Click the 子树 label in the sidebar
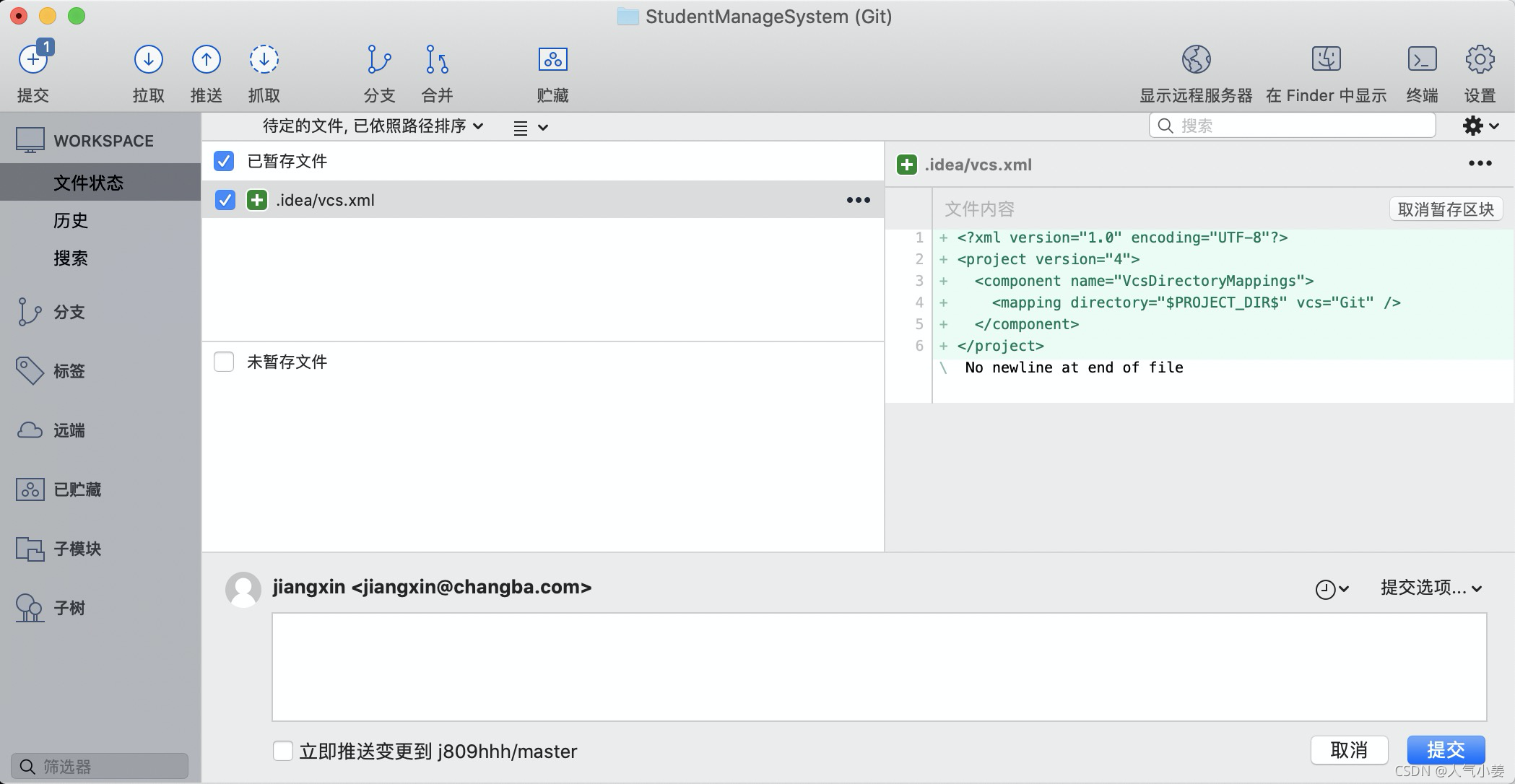Viewport: 1515px width, 784px height. click(69, 608)
